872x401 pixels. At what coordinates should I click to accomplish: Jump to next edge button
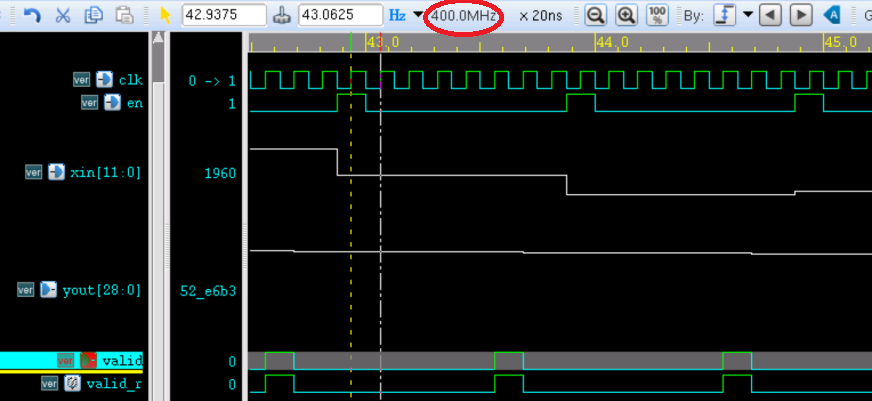coord(800,16)
